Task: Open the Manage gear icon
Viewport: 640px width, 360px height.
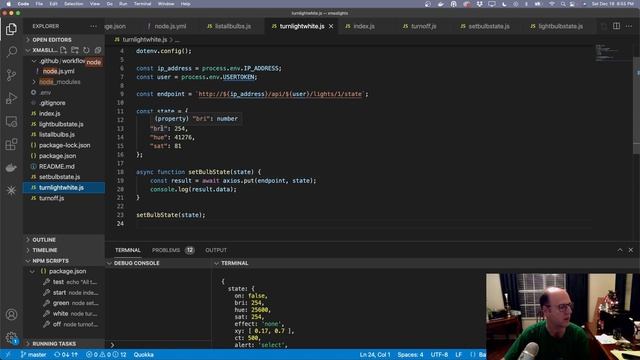Action: pyautogui.click(x=11, y=338)
